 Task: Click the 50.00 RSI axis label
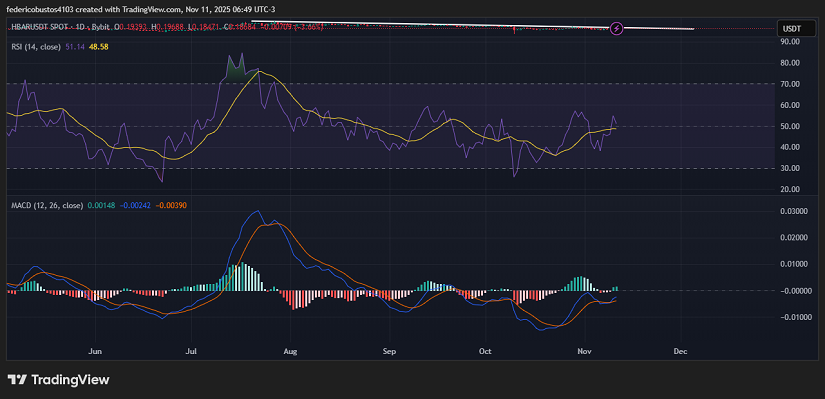point(790,126)
